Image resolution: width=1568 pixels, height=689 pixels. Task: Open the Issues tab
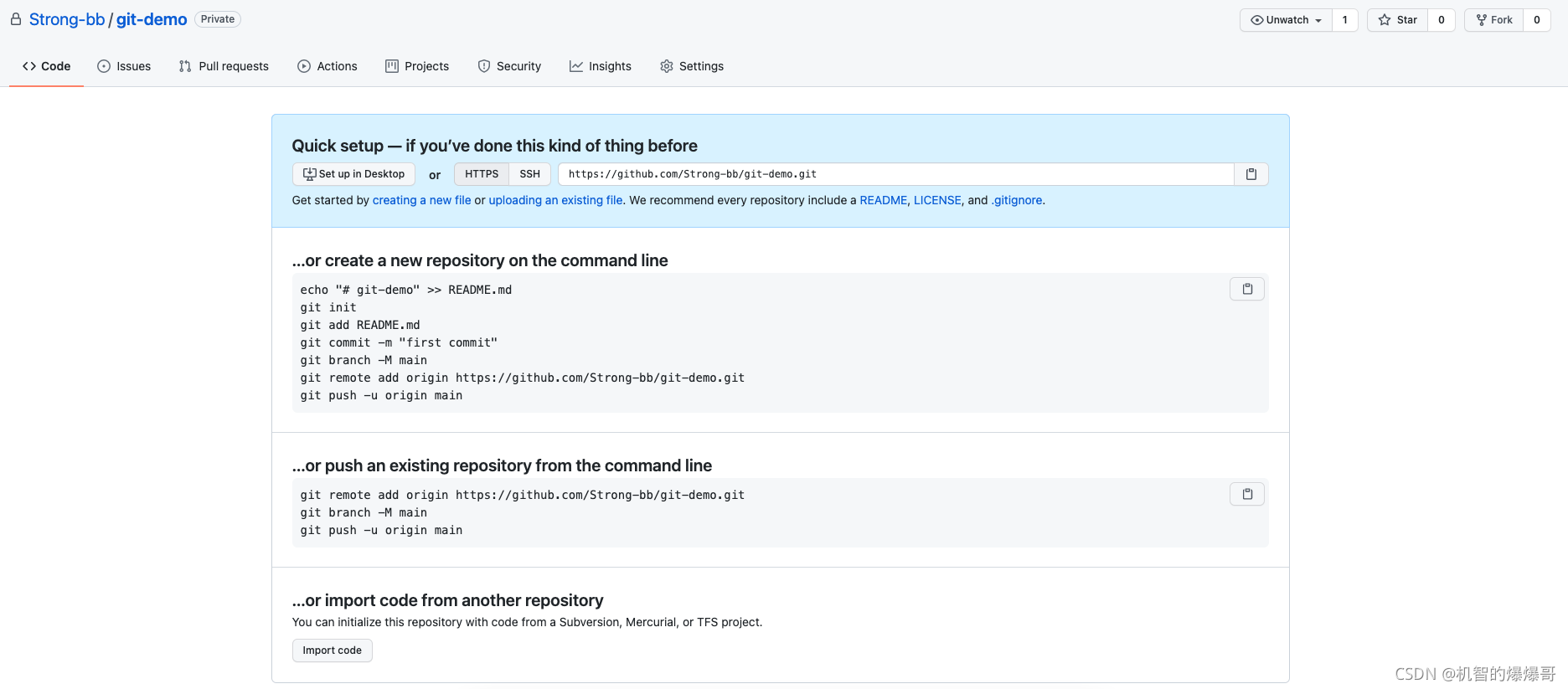point(124,66)
